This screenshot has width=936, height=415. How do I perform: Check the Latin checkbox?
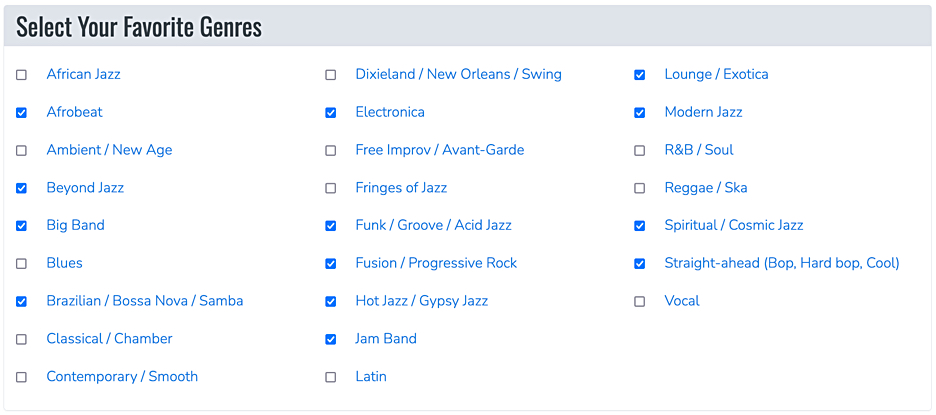click(331, 377)
